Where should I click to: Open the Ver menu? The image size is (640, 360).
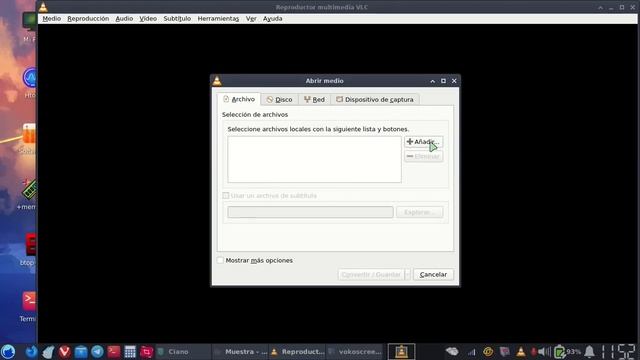251,19
